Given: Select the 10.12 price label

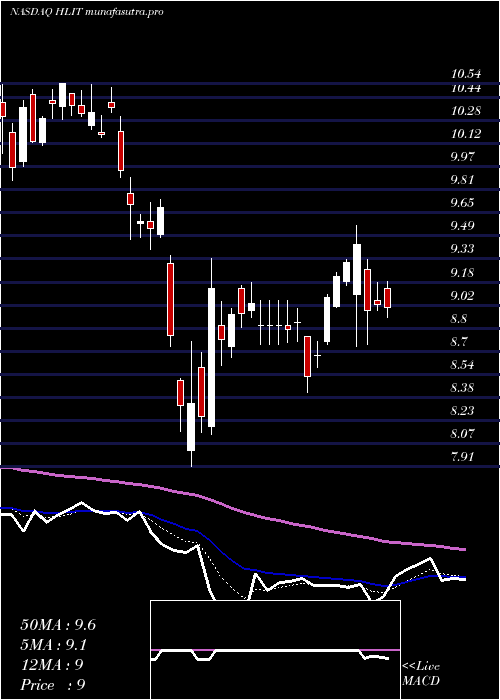Looking at the screenshot, I should pos(466,133).
